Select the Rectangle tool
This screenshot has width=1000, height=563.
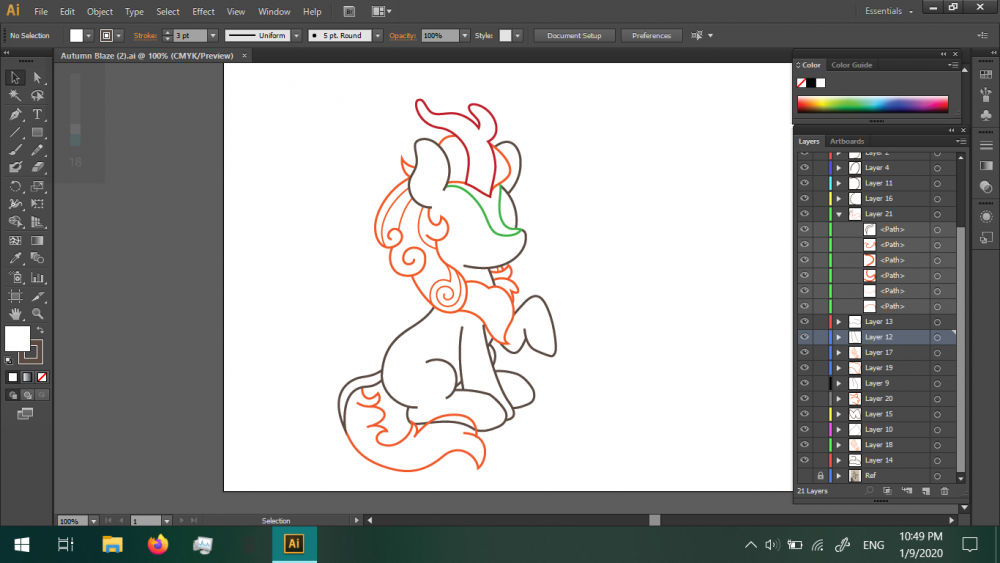coord(38,133)
